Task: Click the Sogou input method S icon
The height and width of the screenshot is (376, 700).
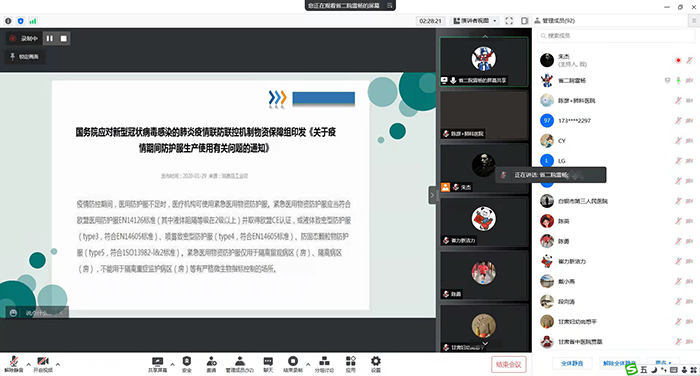Action: pyautogui.click(x=631, y=369)
